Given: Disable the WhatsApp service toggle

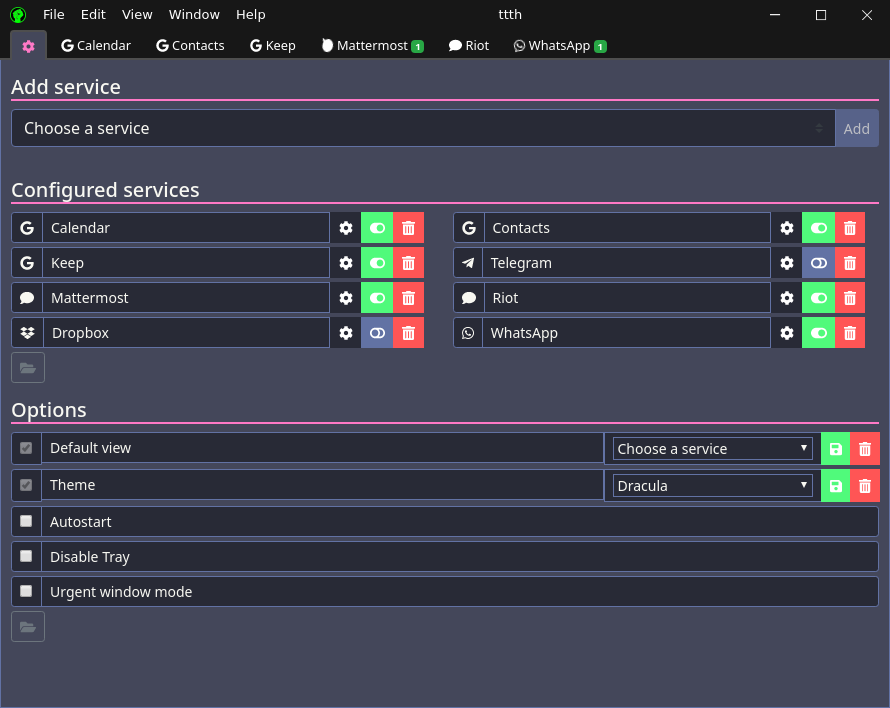Looking at the screenshot, I should [x=818, y=333].
